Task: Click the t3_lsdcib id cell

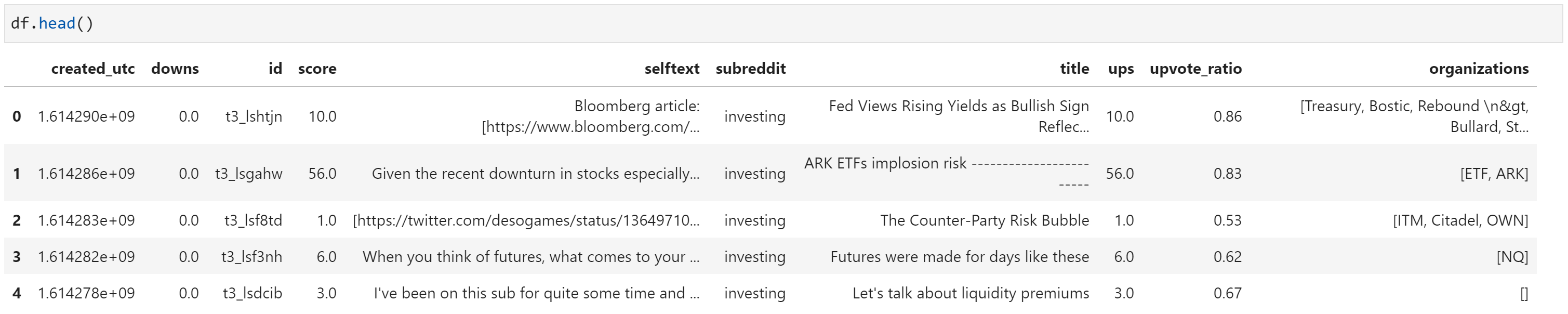Action: coord(252,293)
